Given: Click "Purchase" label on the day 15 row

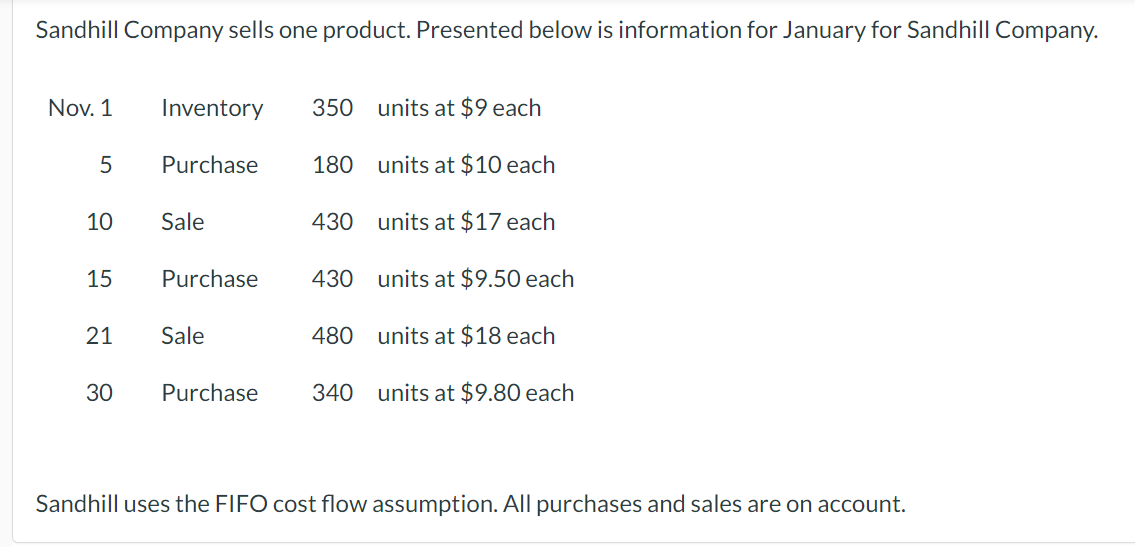Looking at the screenshot, I should coord(210,279).
